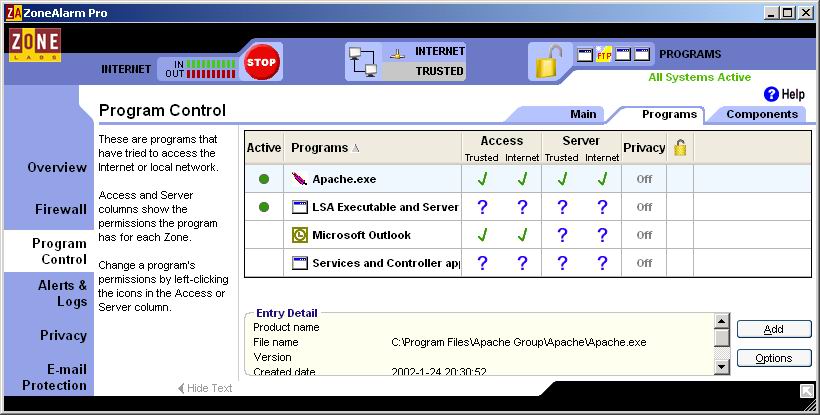The image size is (820, 415).
Task: Click the Access column header
Action: [x=502, y=141]
